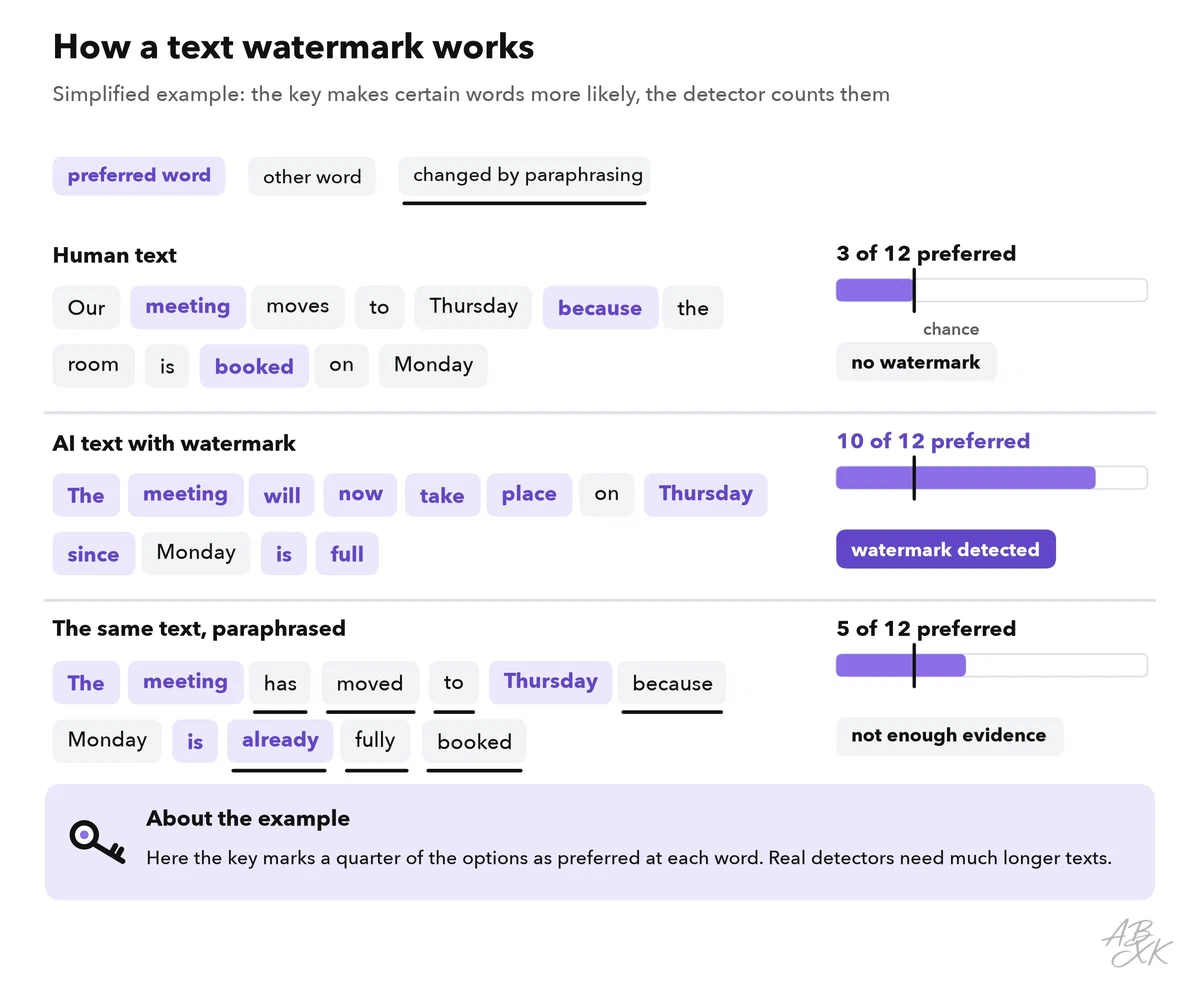Screen dimensions: 1200x994
Task: Click the 'AI text with watermark' heading
Action: (174, 443)
